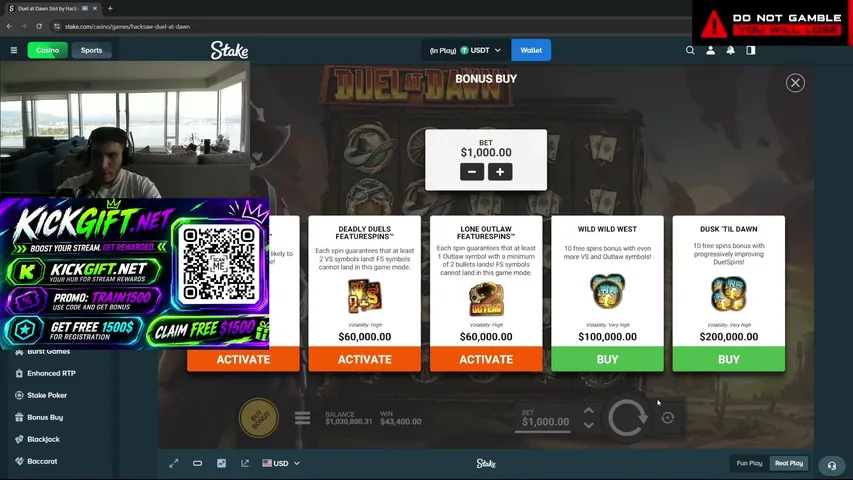Pop out the game window icon

point(245,463)
